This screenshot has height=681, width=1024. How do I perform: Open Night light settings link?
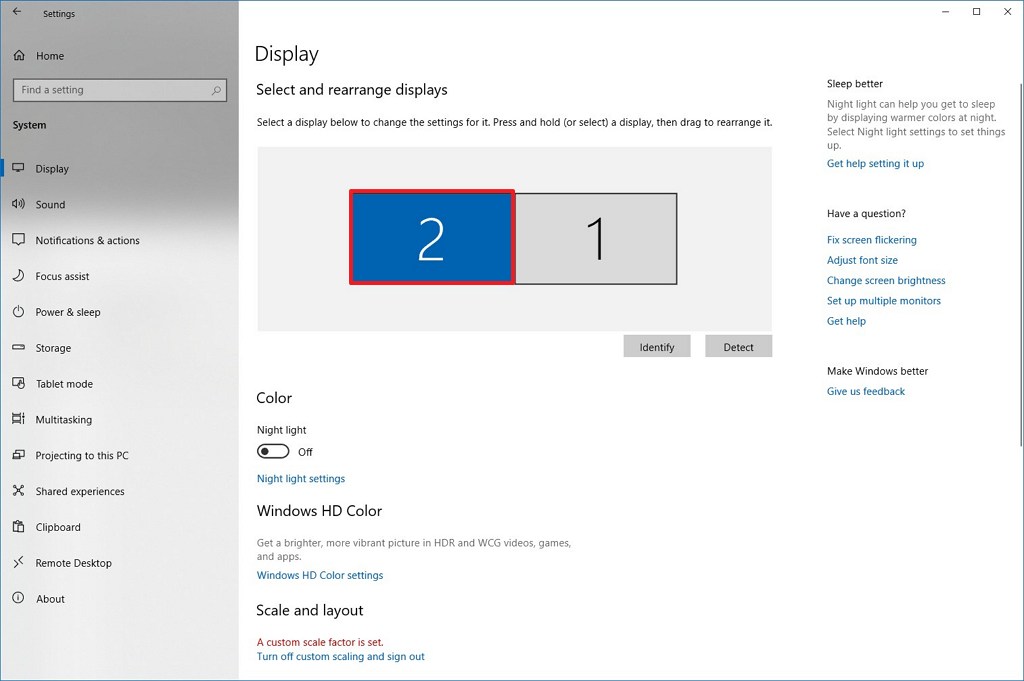301,479
